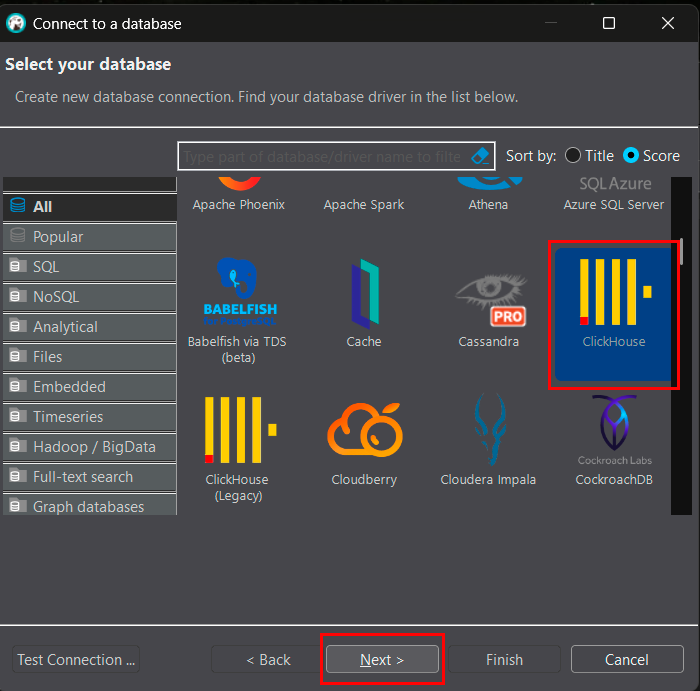Switch to the Timeseries category
This screenshot has height=691, width=700.
coord(68,417)
